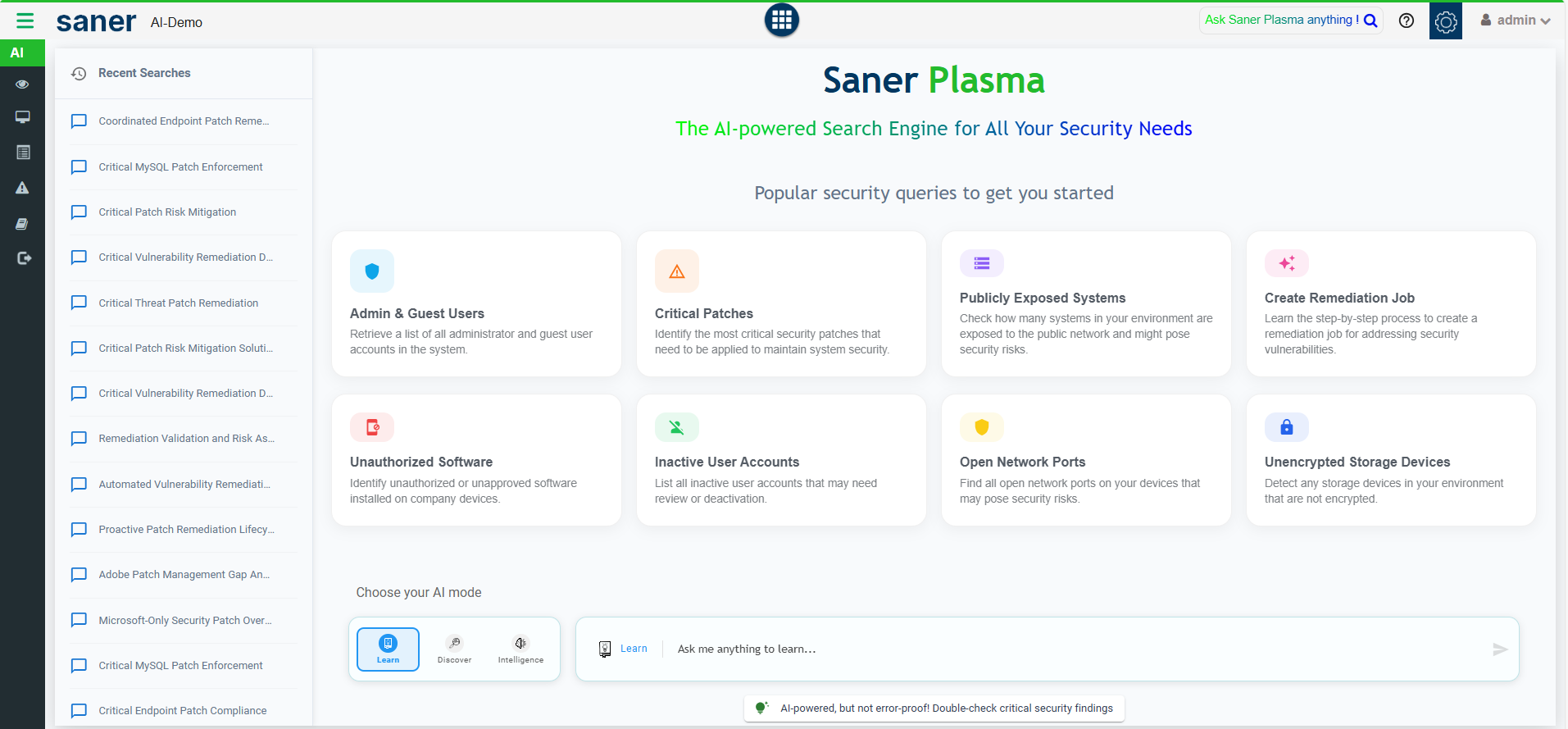The height and width of the screenshot is (729, 1568).
Task: Switch to Discover AI mode
Action: point(454,649)
